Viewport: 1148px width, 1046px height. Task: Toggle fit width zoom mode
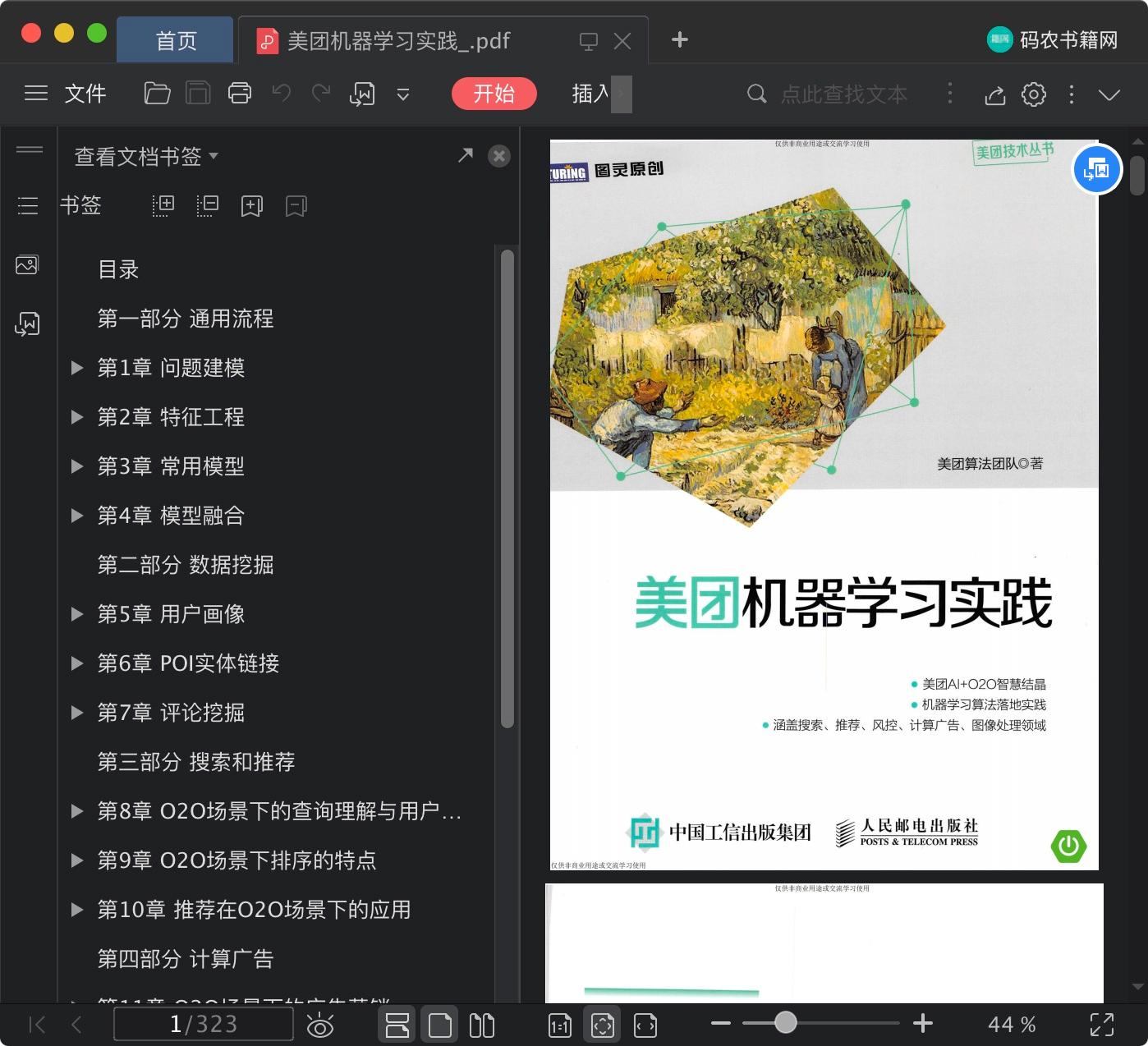click(645, 1025)
